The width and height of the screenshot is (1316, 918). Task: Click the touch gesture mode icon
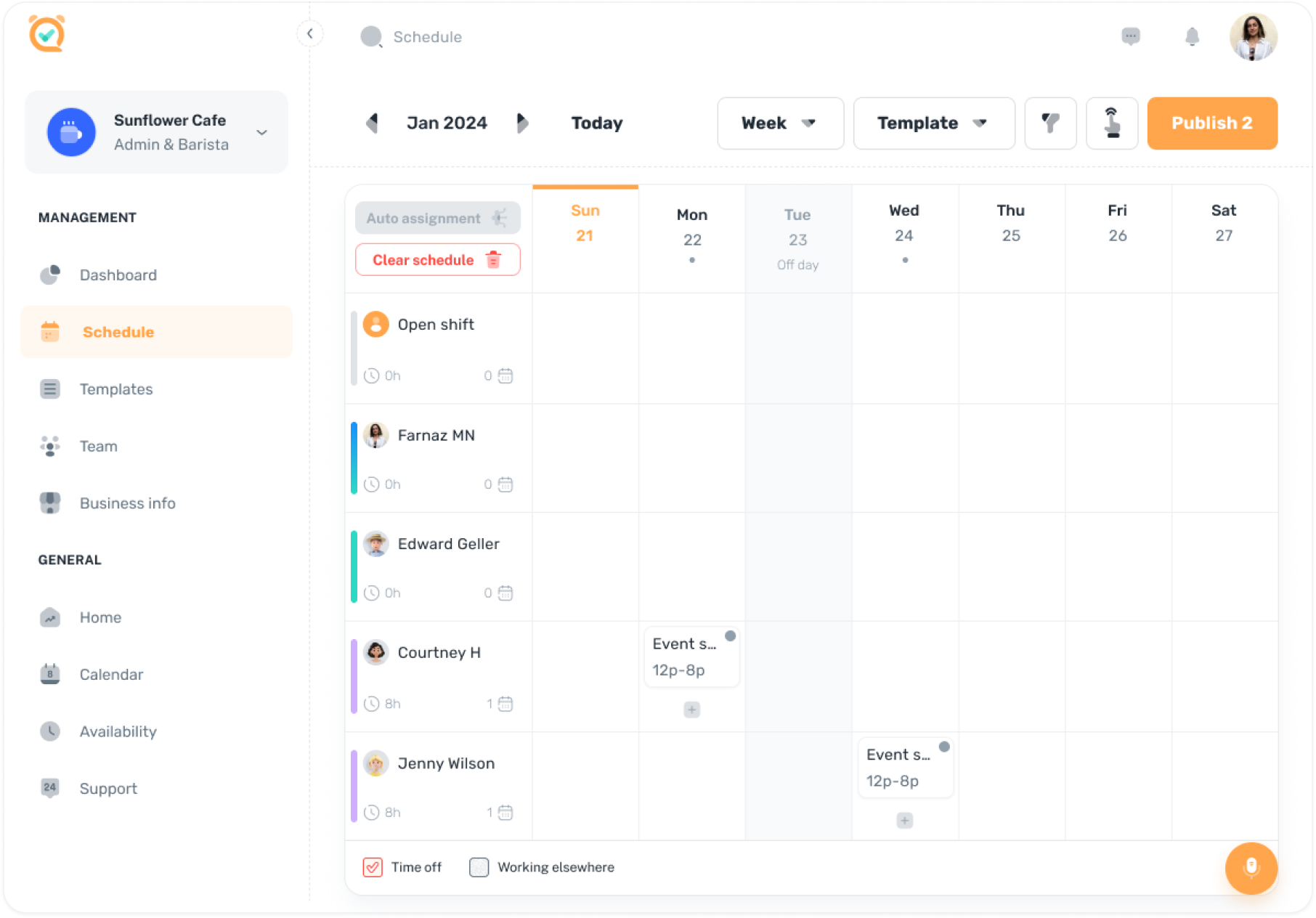[x=1111, y=123]
